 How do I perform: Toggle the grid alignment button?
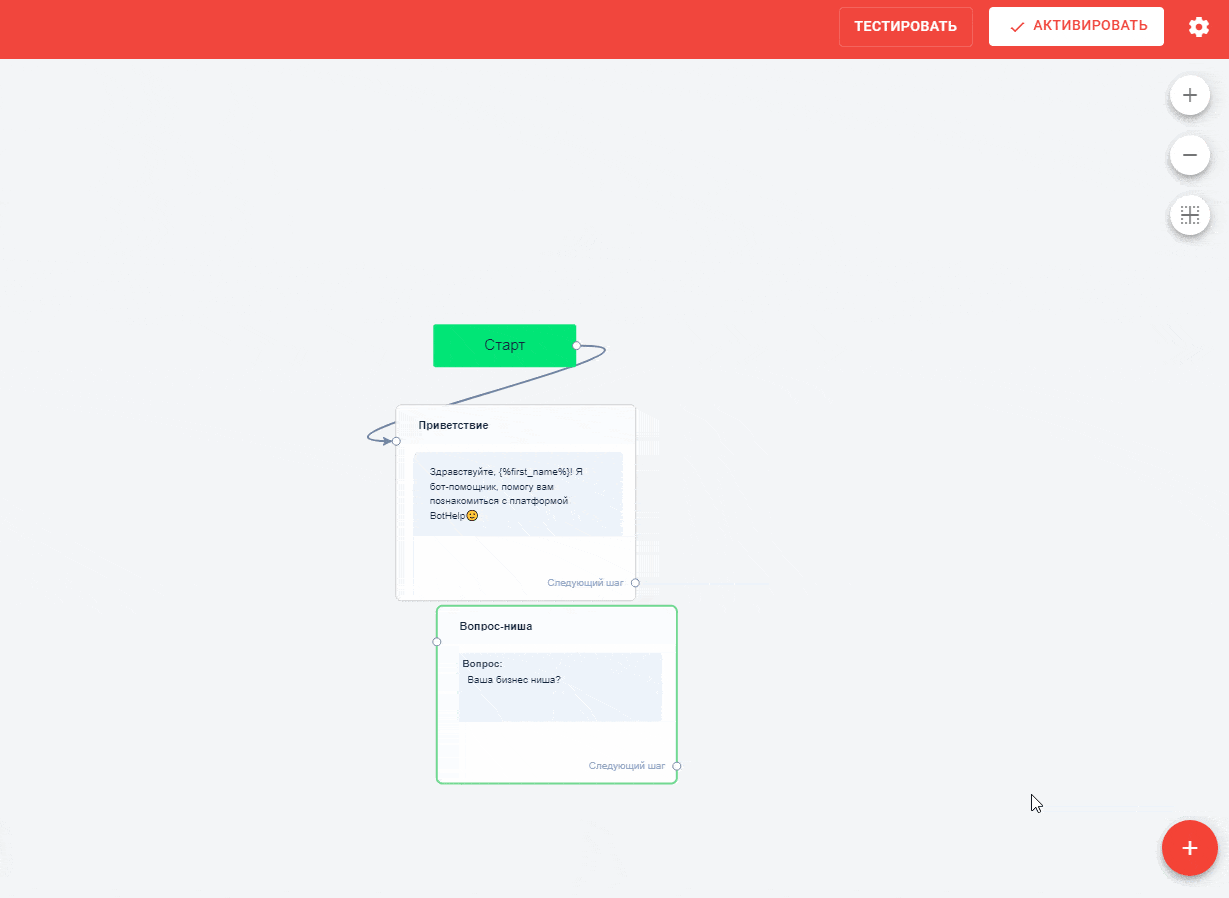click(x=1190, y=215)
